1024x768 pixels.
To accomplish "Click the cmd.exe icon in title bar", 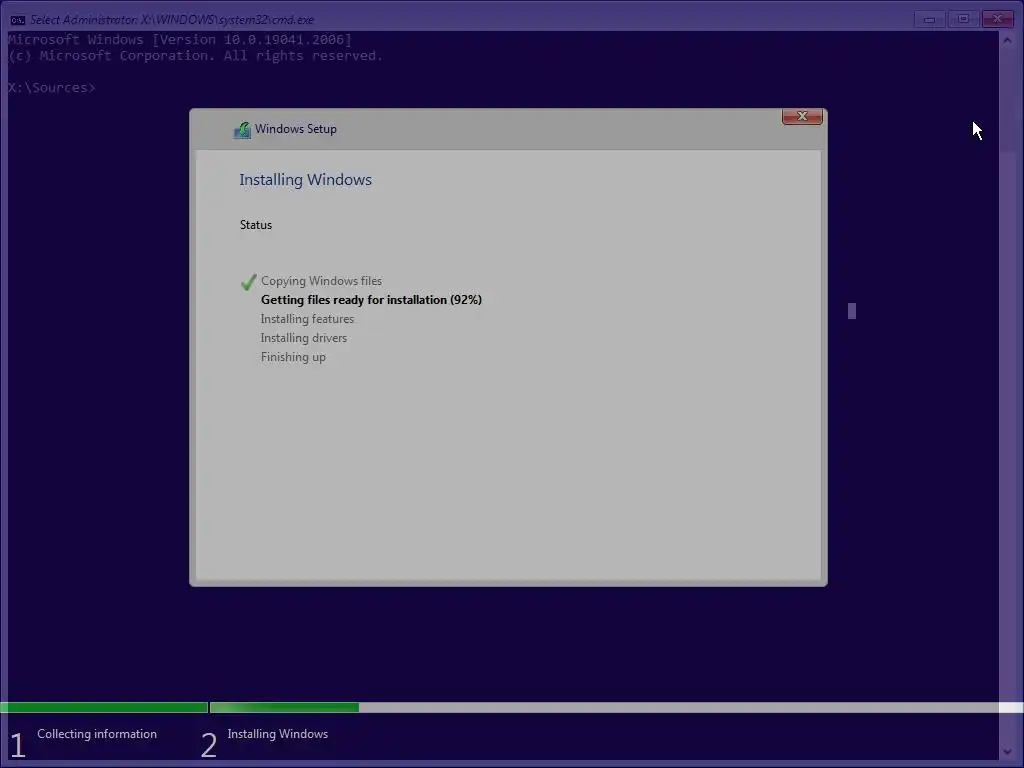I will [x=18, y=20].
